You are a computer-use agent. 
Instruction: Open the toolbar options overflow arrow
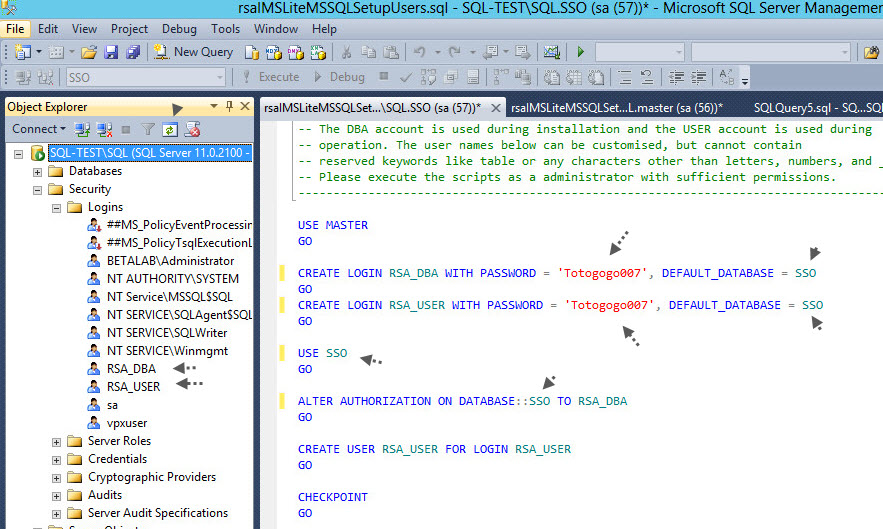tap(744, 81)
